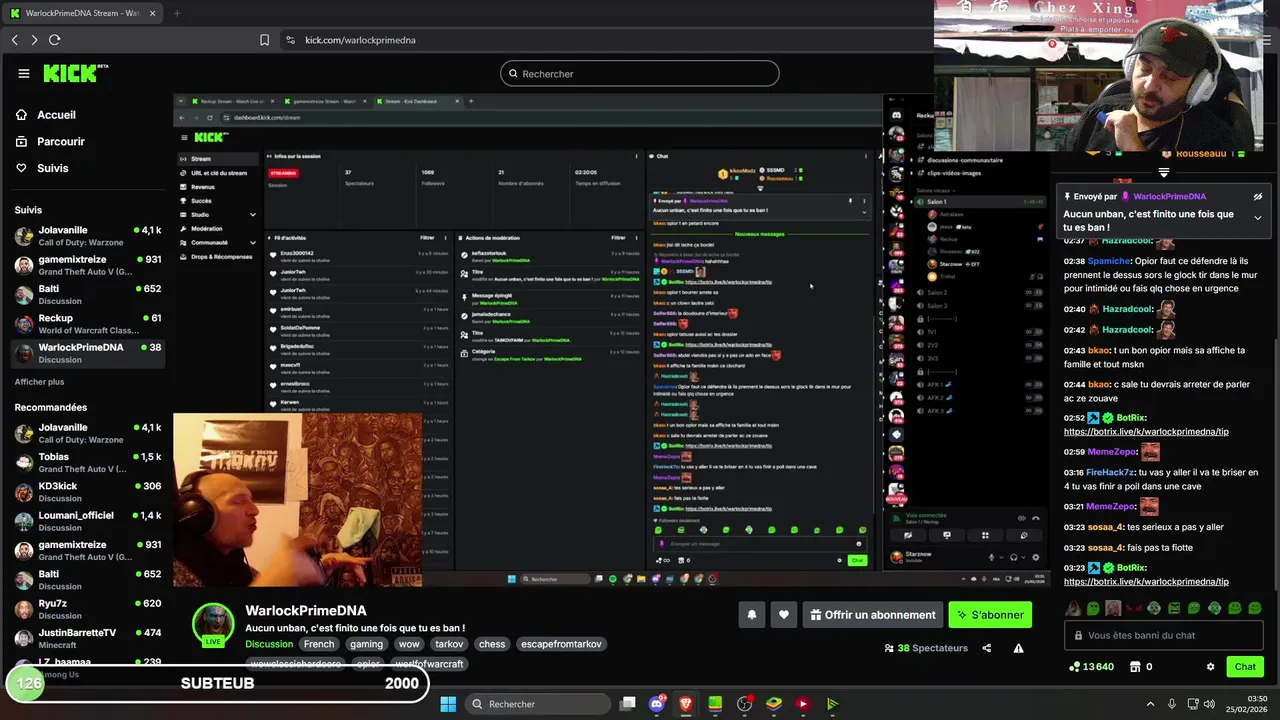Click the banned chat input field
The height and width of the screenshot is (720, 1280).
click(x=1165, y=635)
